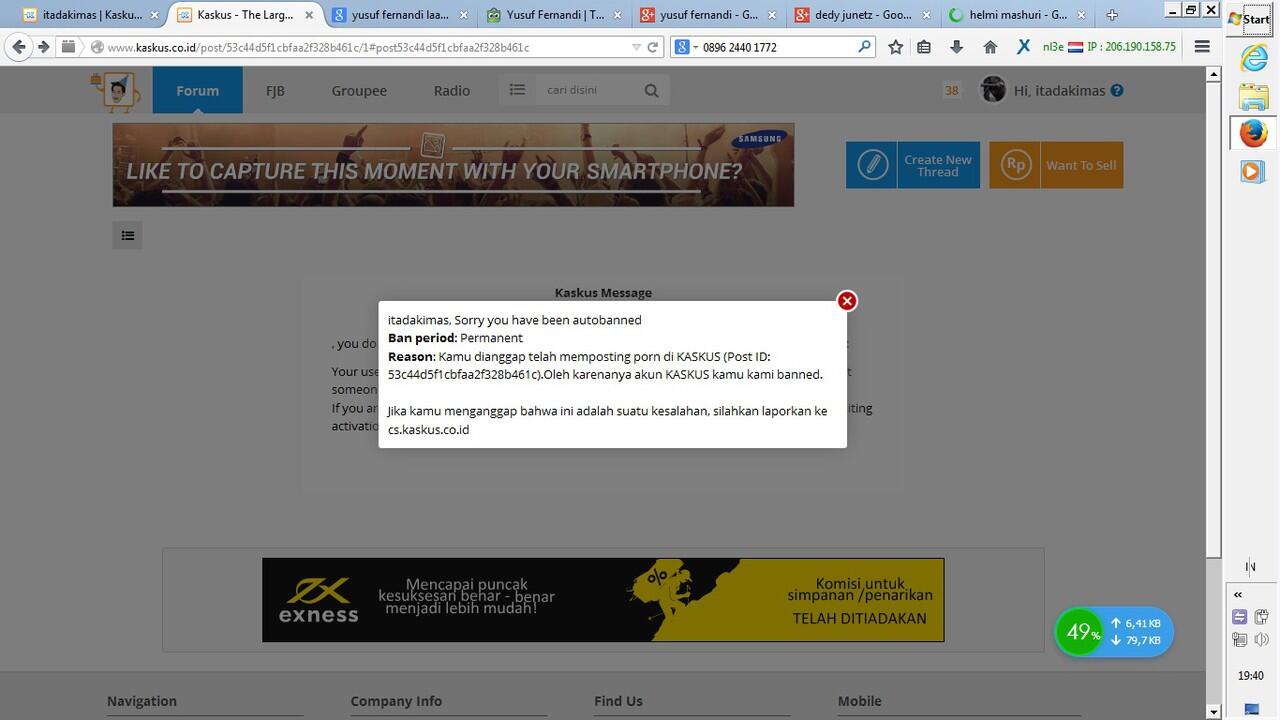Open URL history dropdown arrow
The height and width of the screenshot is (720, 1280).
(636, 47)
